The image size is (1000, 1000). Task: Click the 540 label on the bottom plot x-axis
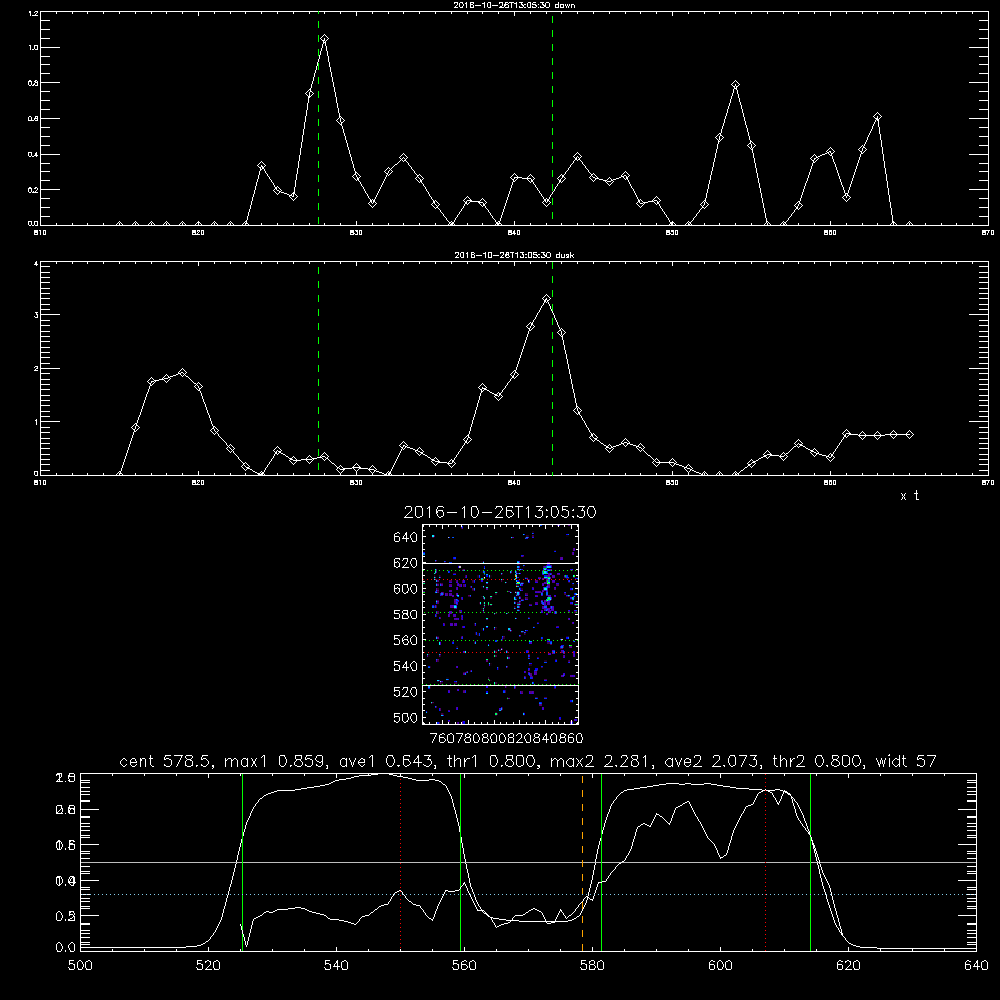click(336, 966)
